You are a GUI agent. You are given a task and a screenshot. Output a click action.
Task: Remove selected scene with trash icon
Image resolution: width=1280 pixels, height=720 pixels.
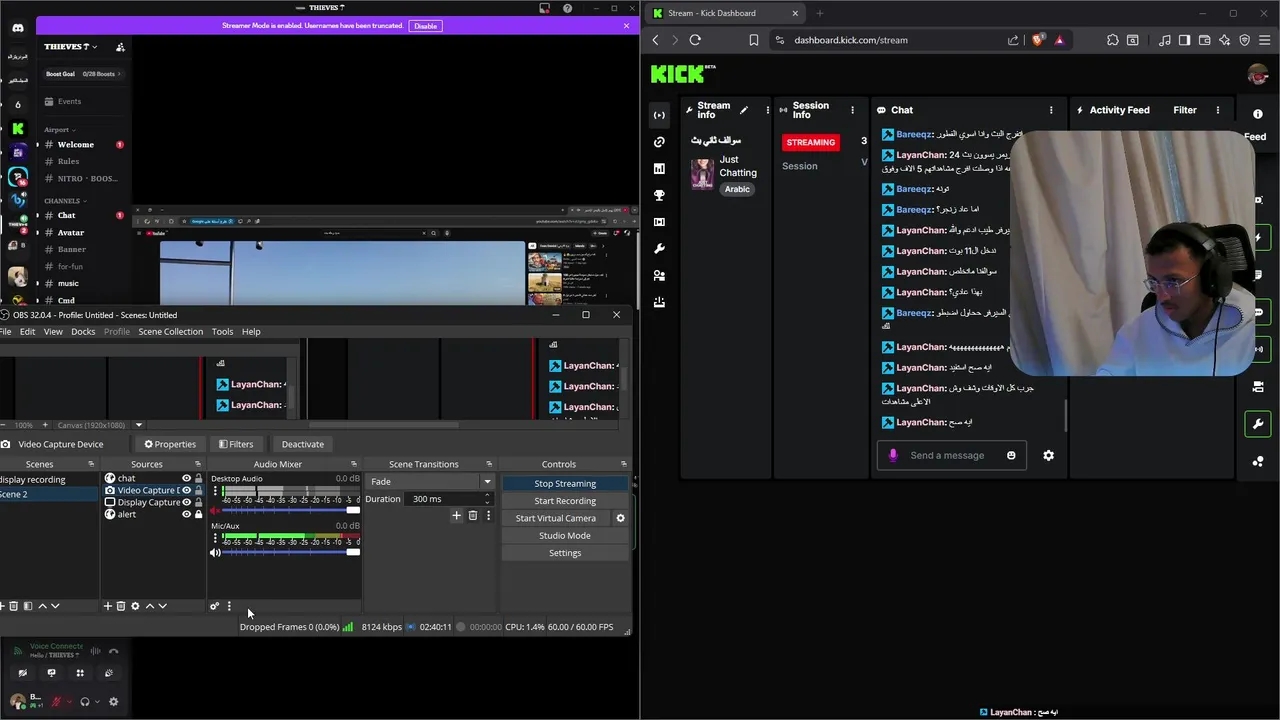point(13,606)
